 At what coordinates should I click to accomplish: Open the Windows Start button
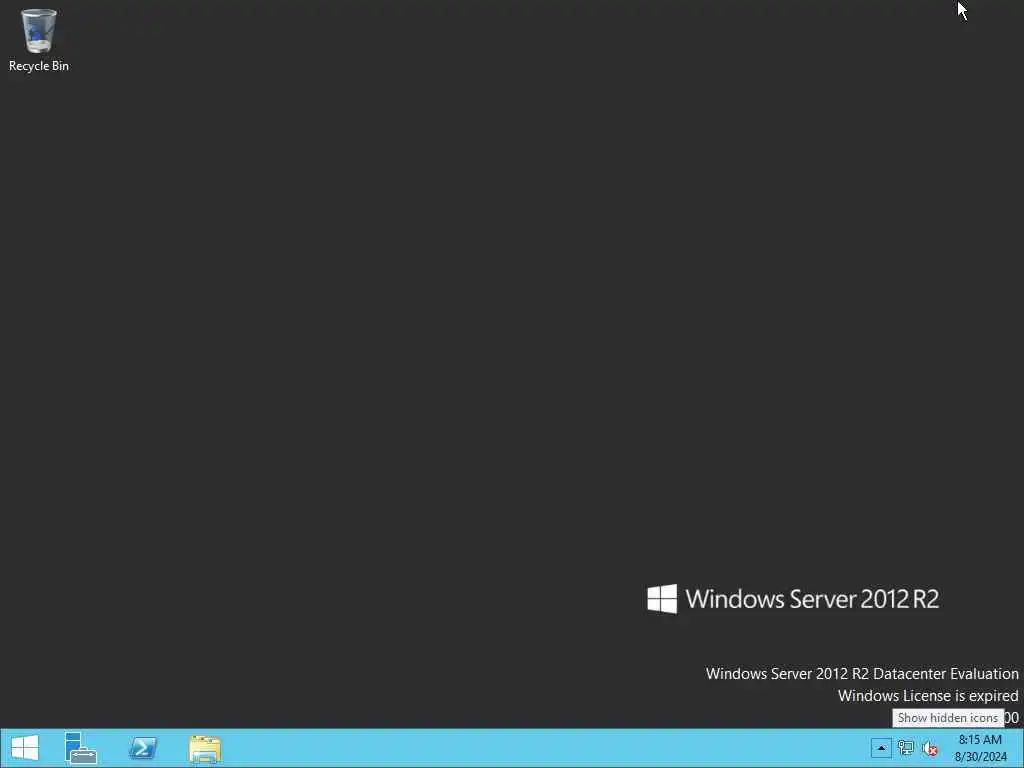point(25,748)
